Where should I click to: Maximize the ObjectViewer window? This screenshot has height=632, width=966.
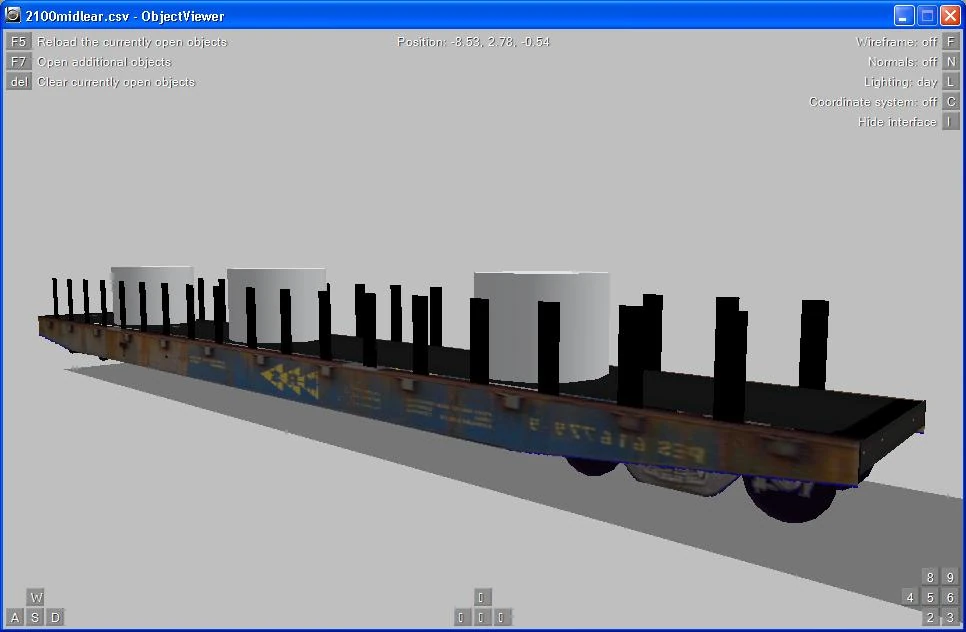[x=927, y=16]
